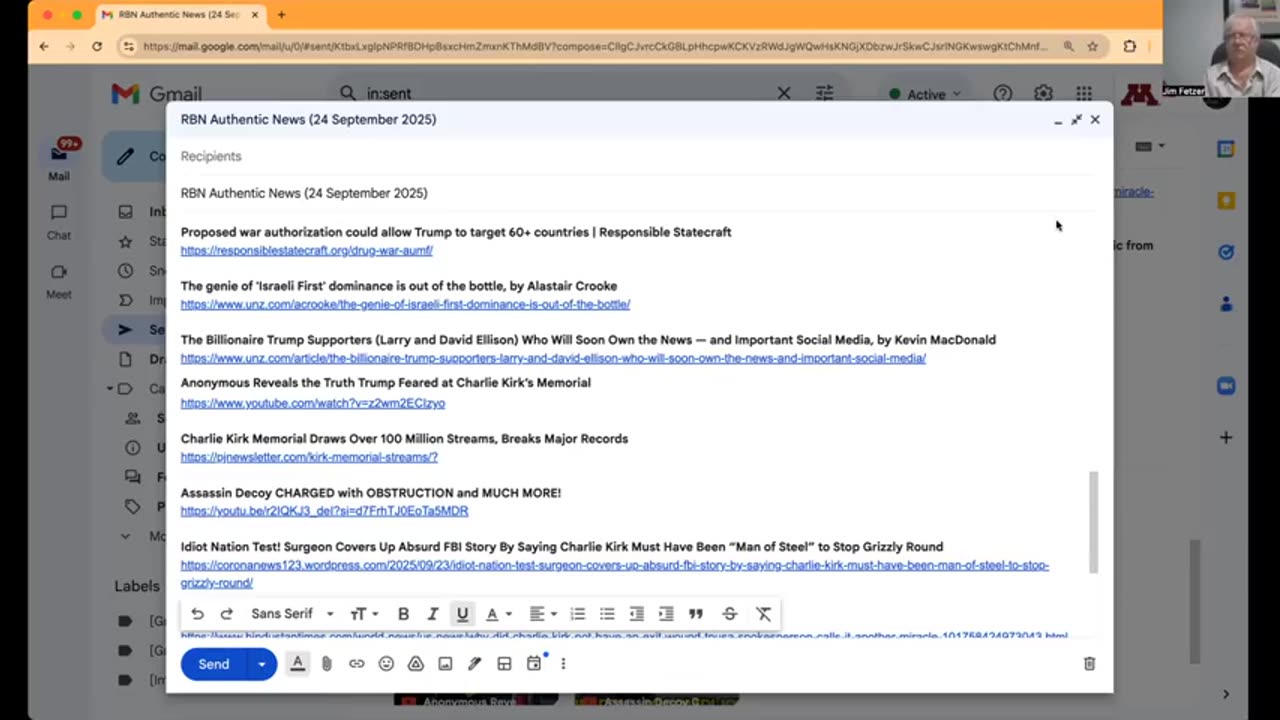The image size is (1280, 720).
Task: Open the Google apps grid
Action: [x=1084, y=93]
